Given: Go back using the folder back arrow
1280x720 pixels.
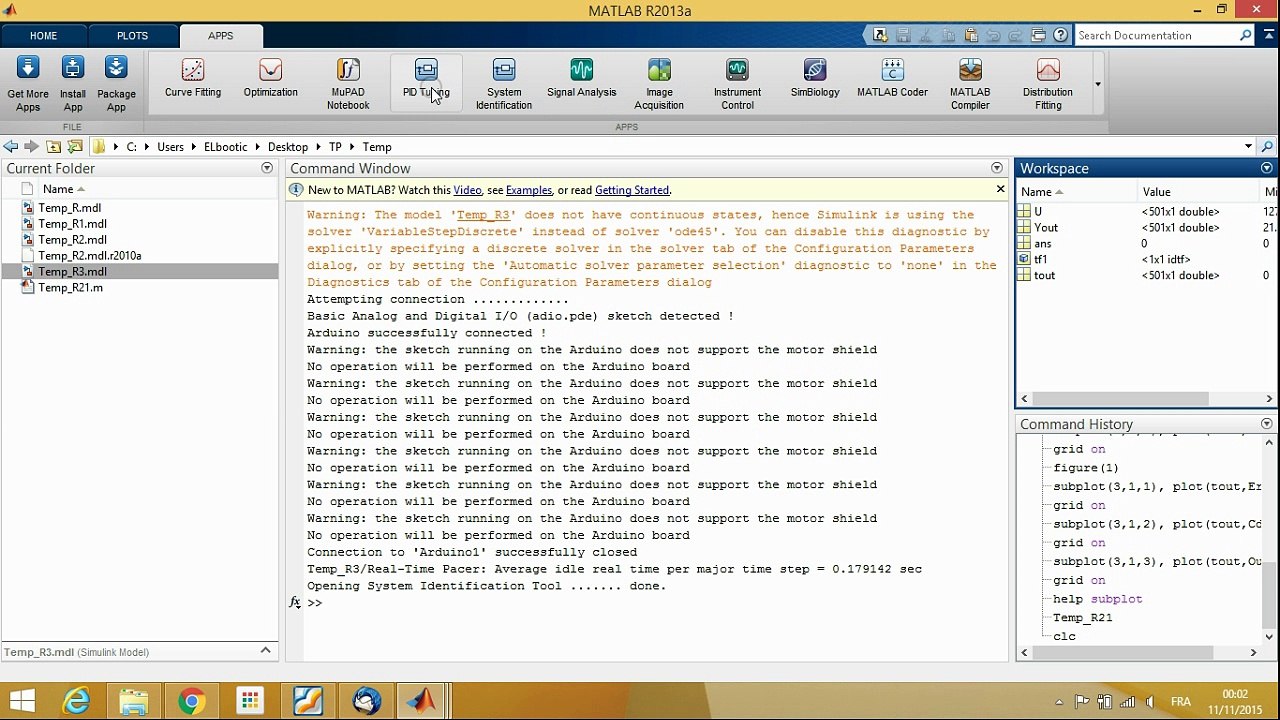Looking at the screenshot, I should click(x=11, y=147).
